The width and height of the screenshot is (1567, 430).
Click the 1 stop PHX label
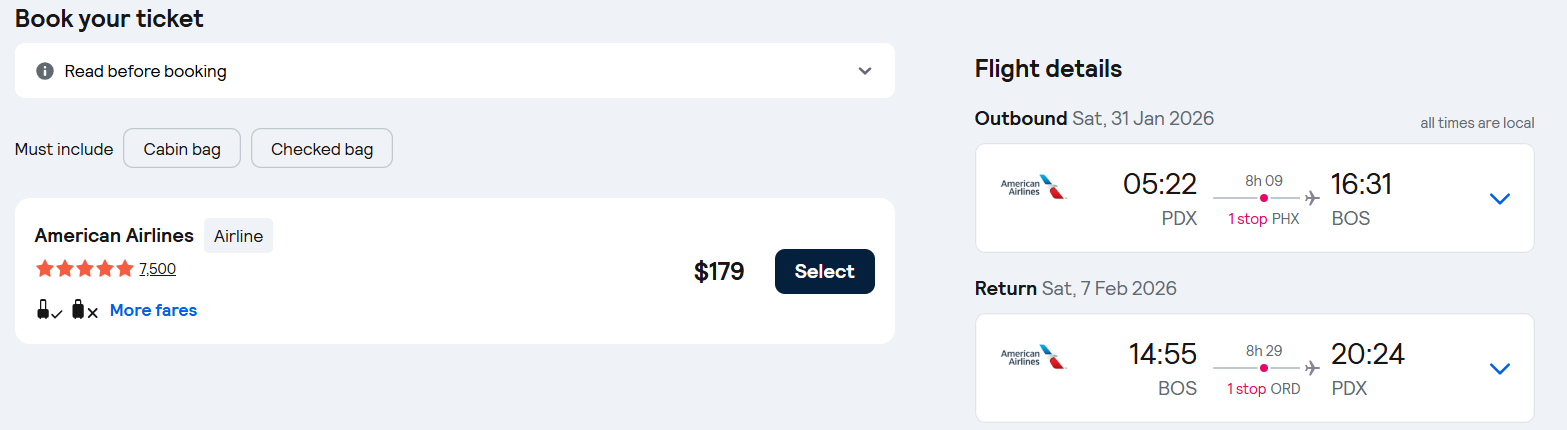click(1263, 218)
